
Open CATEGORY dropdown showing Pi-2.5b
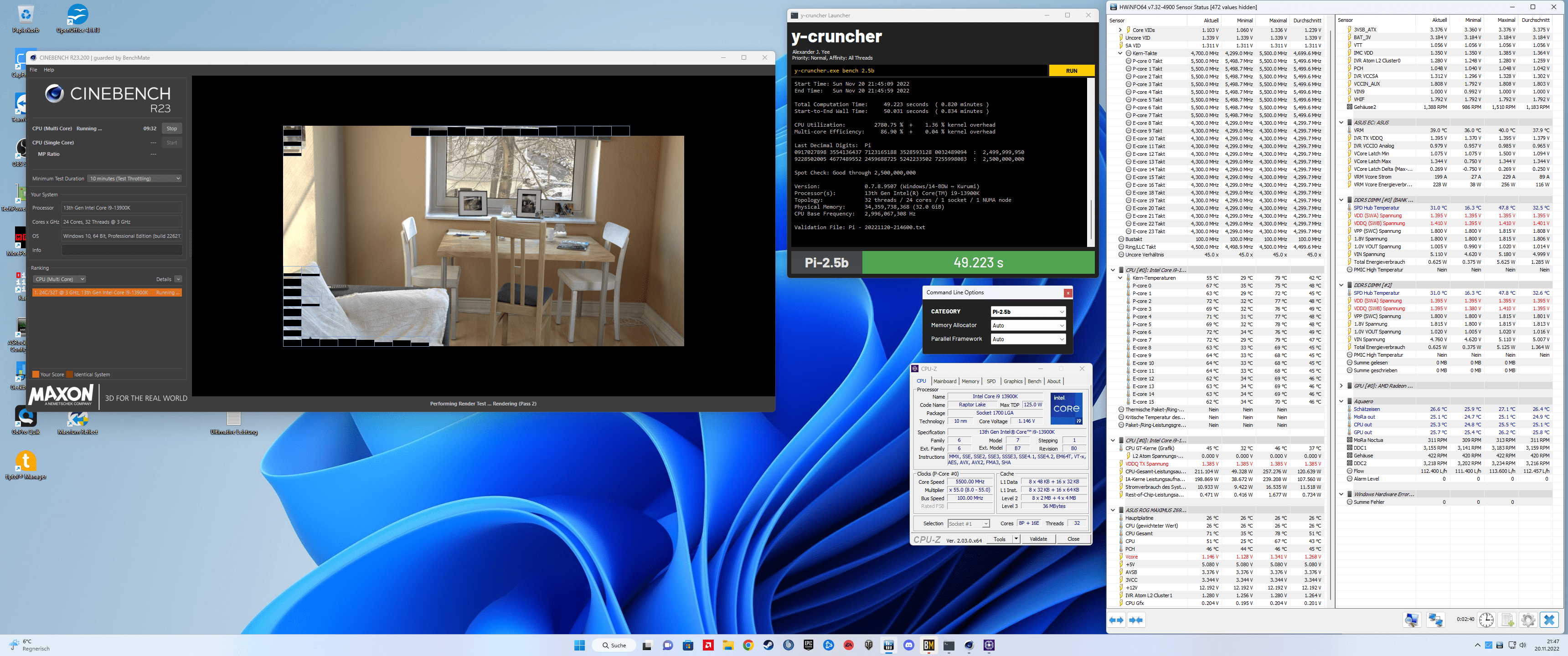[x=1028, y=312]
